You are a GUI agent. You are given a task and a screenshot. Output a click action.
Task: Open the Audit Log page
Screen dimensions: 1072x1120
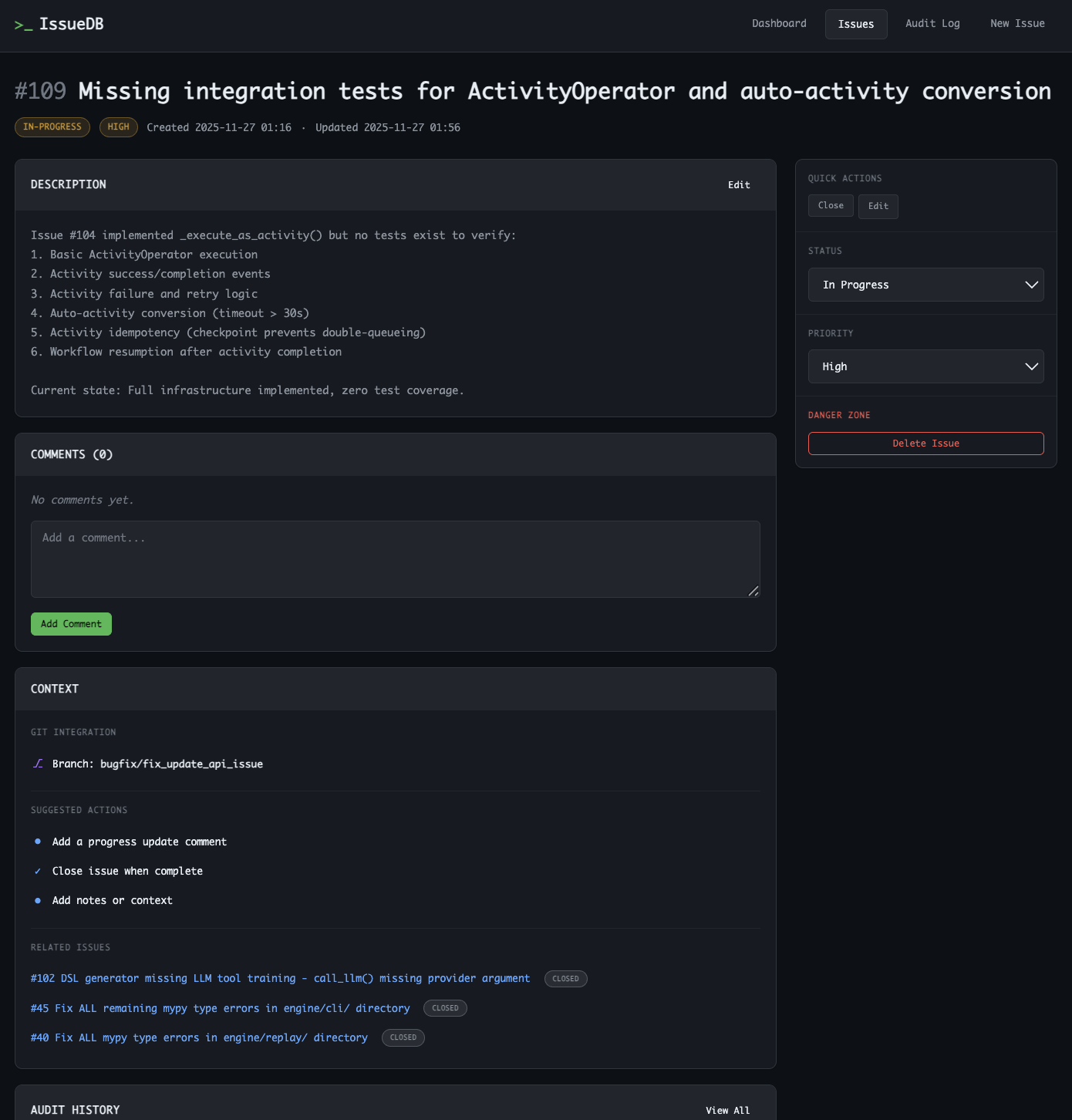tap(932, 24)
